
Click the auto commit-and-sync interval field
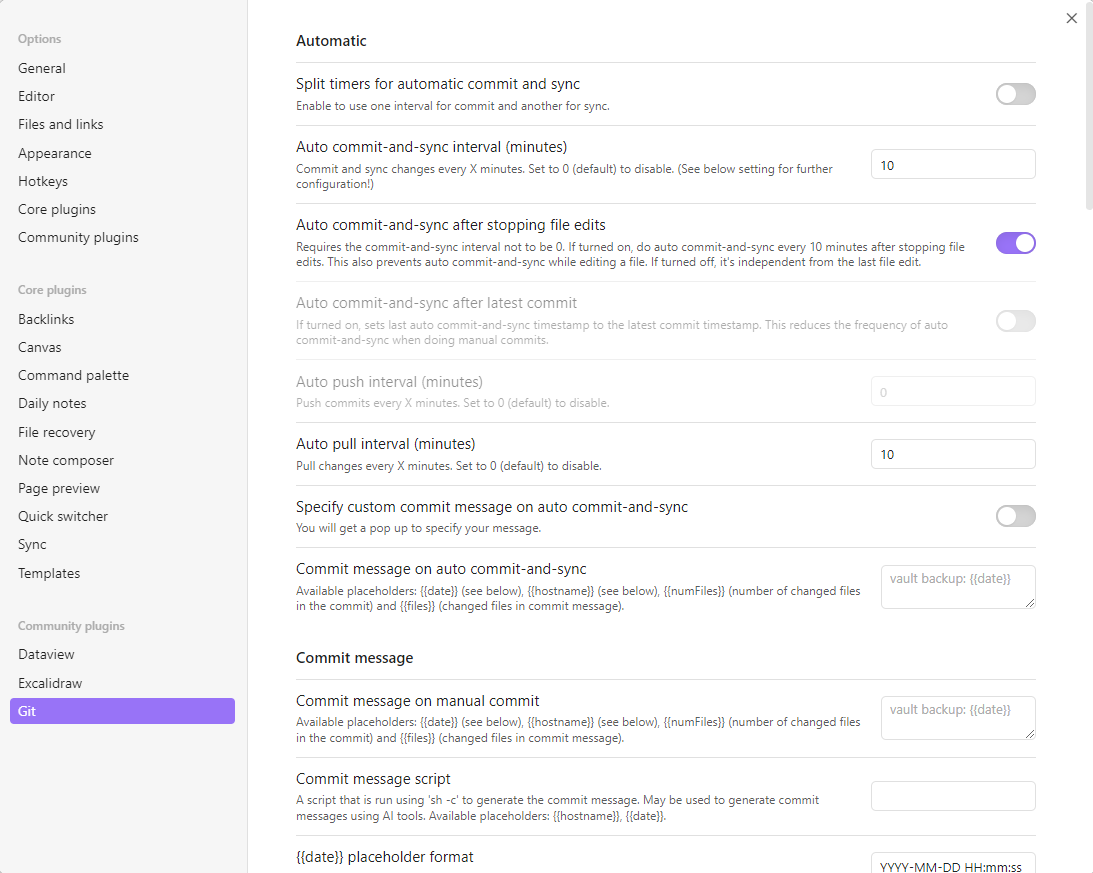pyautogui.click(x=952, y=165)
